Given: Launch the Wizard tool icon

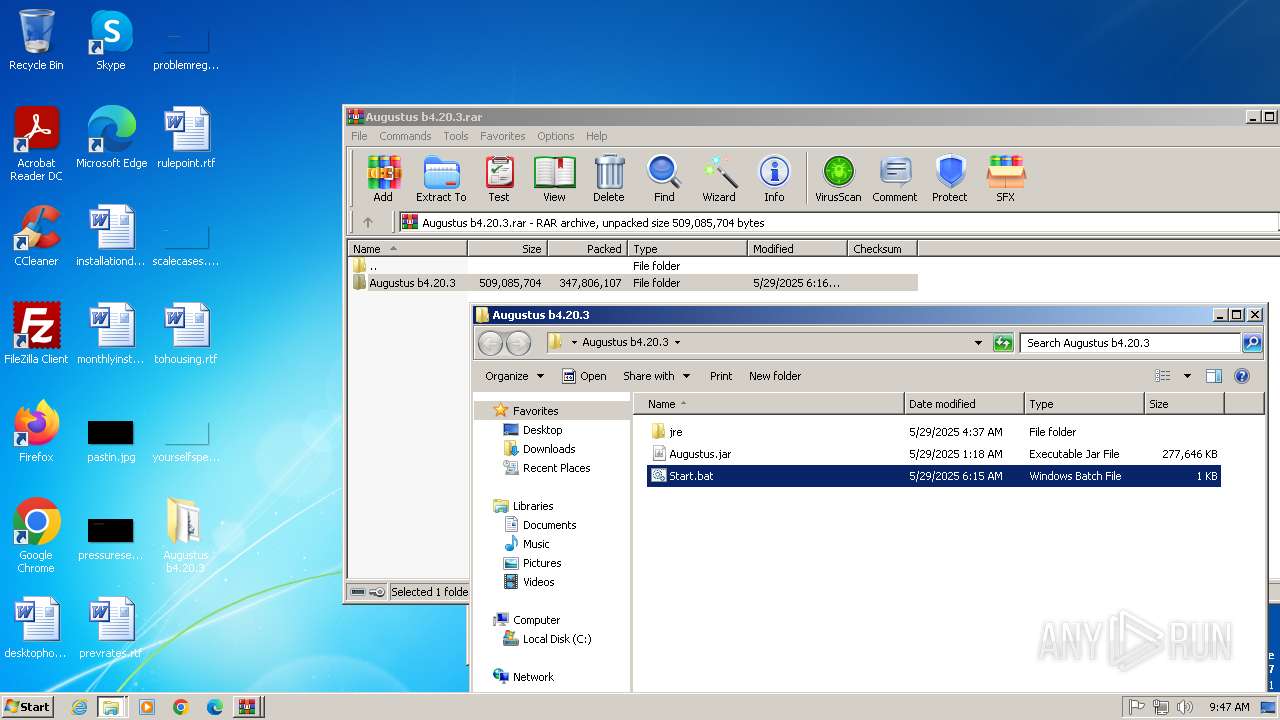Looking at the screenshot, I should pyautogui.click(x=719, y=179).
